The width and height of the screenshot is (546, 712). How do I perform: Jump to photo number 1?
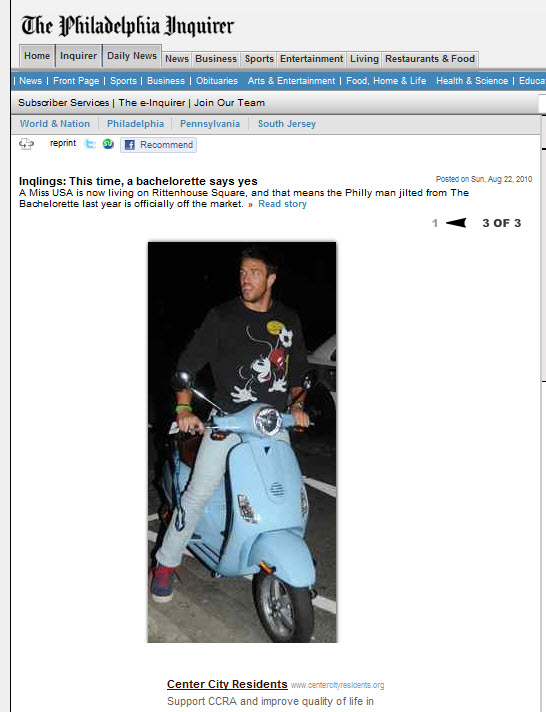tap(435, 223)
